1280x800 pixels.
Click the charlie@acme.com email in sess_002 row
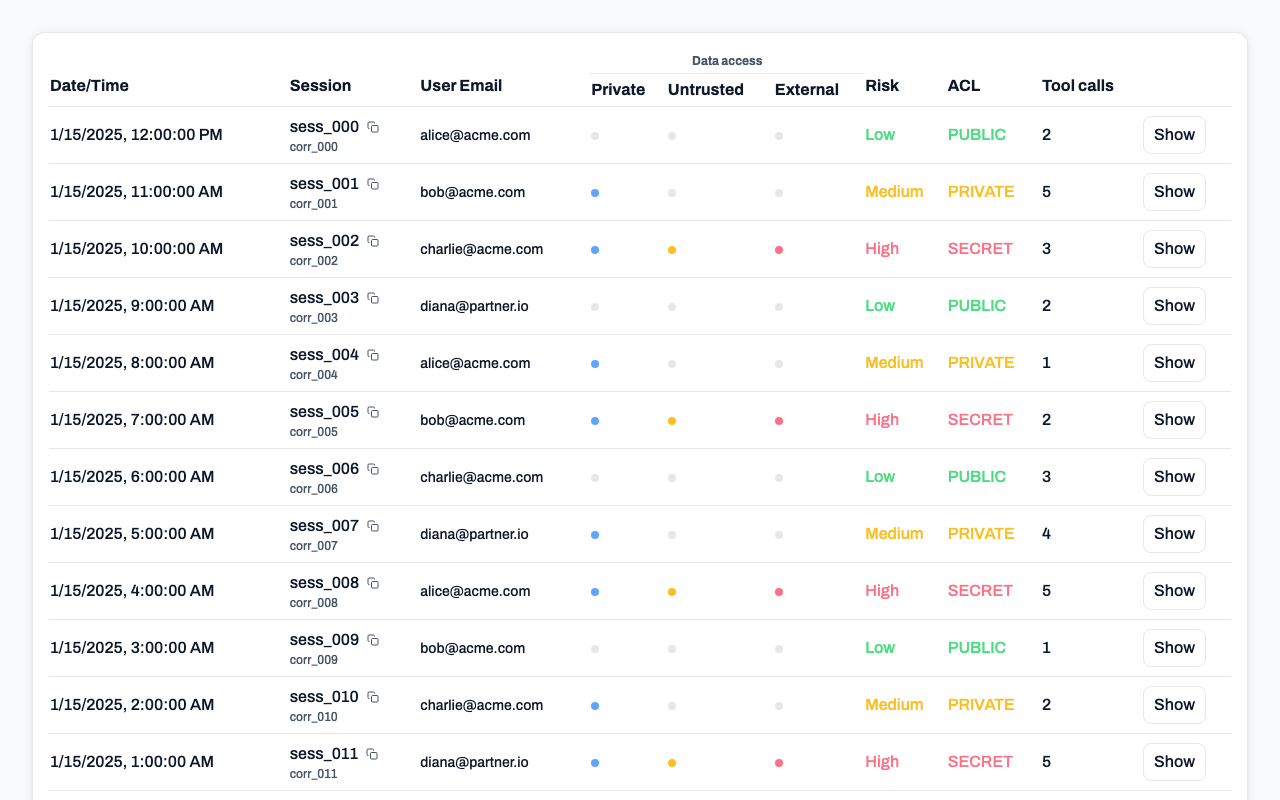[482, 249]
